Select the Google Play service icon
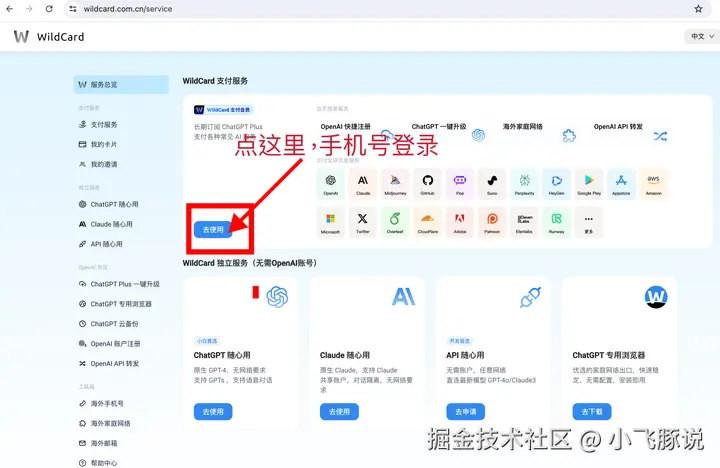The image size is (720, 468). [x=589, y=184]
